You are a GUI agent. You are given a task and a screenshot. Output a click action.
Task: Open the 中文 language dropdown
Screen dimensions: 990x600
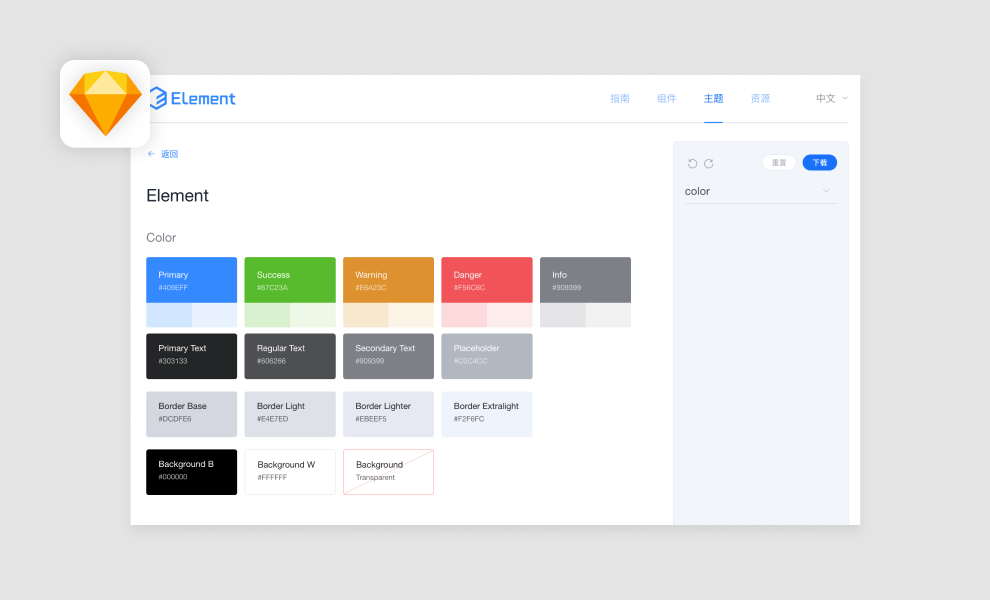click(832, 99)
